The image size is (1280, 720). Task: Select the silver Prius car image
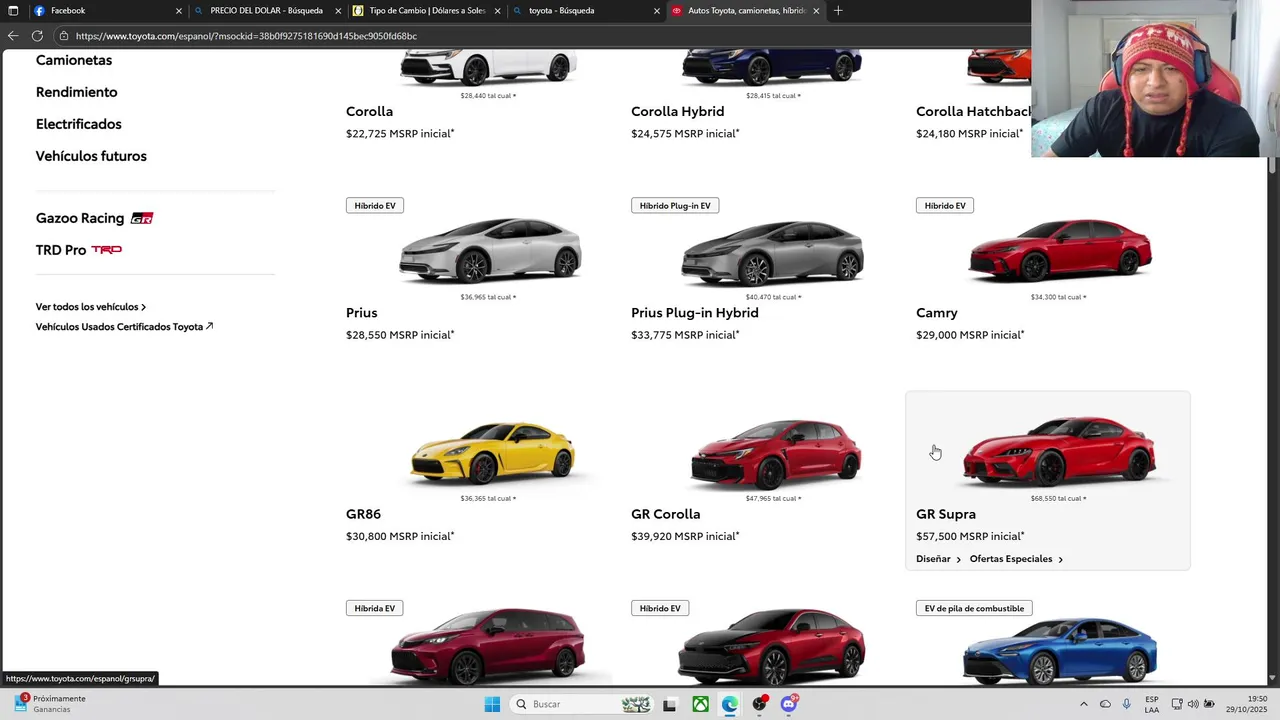[x=489, y=251]
